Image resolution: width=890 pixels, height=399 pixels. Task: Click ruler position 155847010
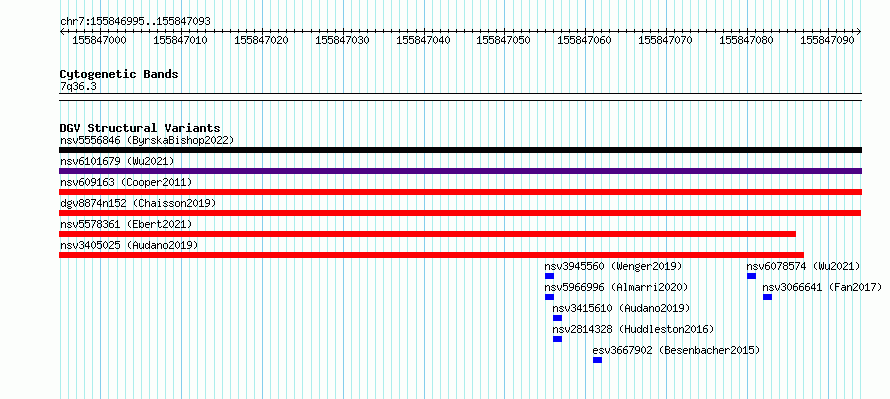coord(180,40)
